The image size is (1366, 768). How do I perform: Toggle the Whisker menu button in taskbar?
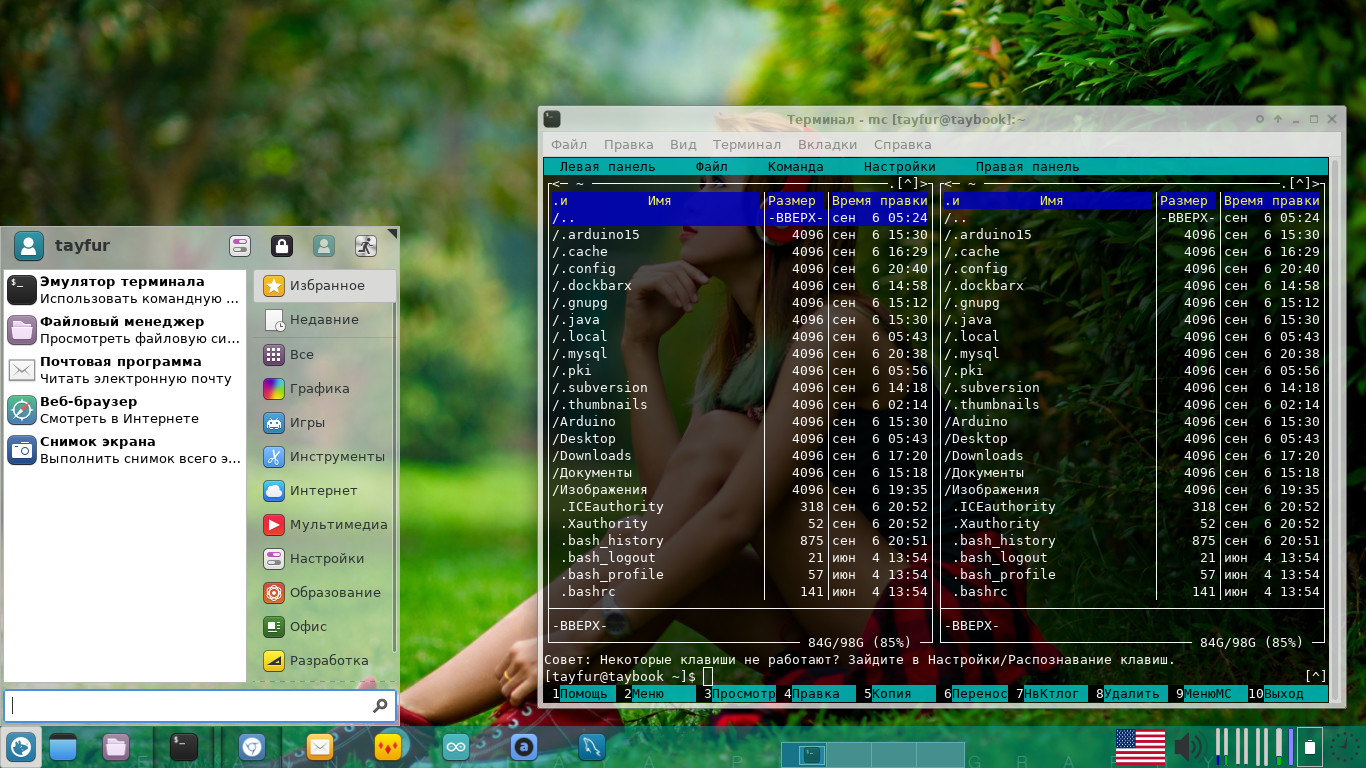point(21,747)
